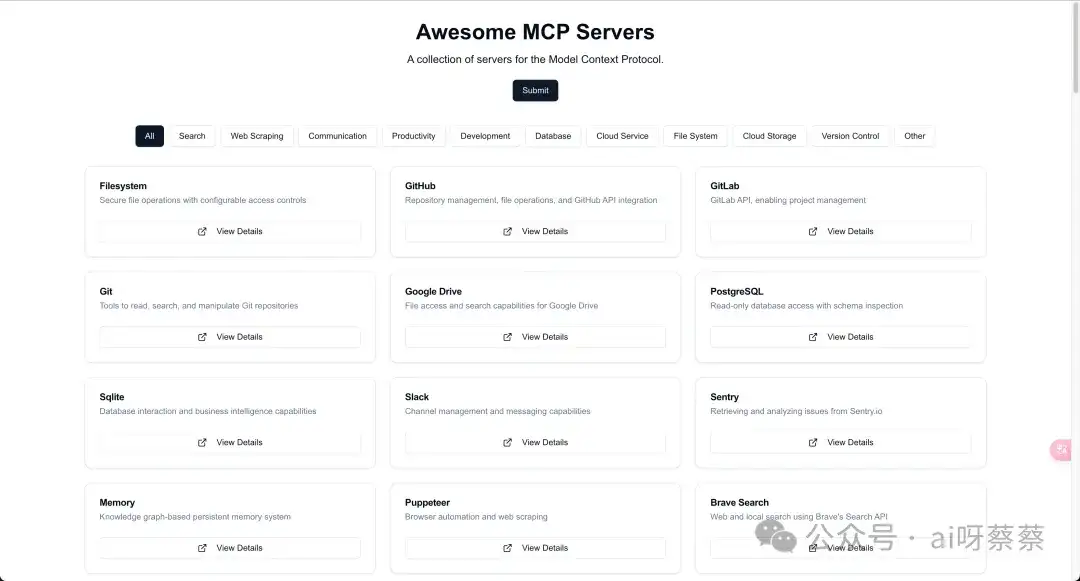Screen dimensions: 1080x581
Task: Select the Development category filter
Action: tap(485, 136)
